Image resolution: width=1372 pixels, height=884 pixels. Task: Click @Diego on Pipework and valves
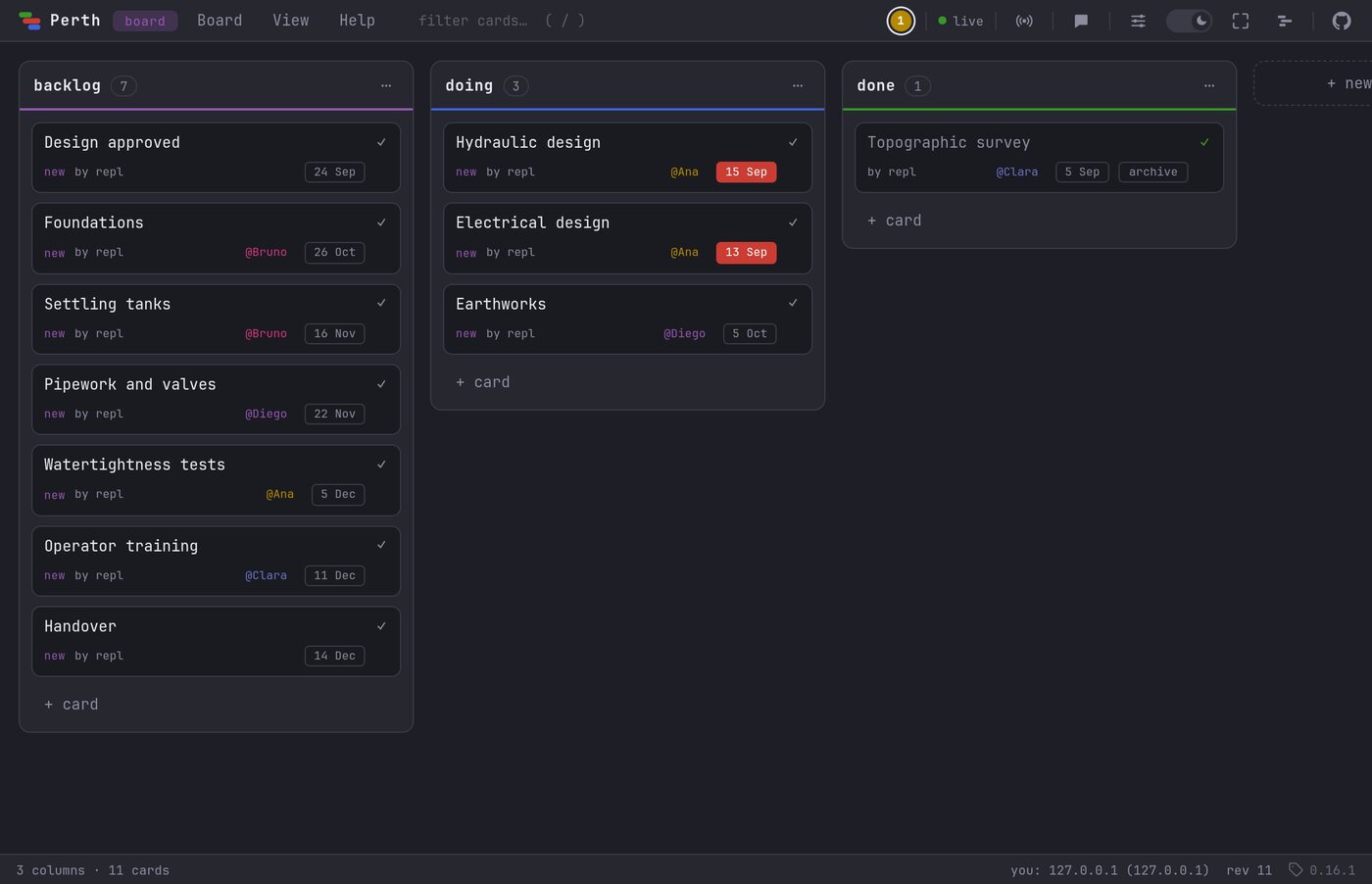pos(266,414)
